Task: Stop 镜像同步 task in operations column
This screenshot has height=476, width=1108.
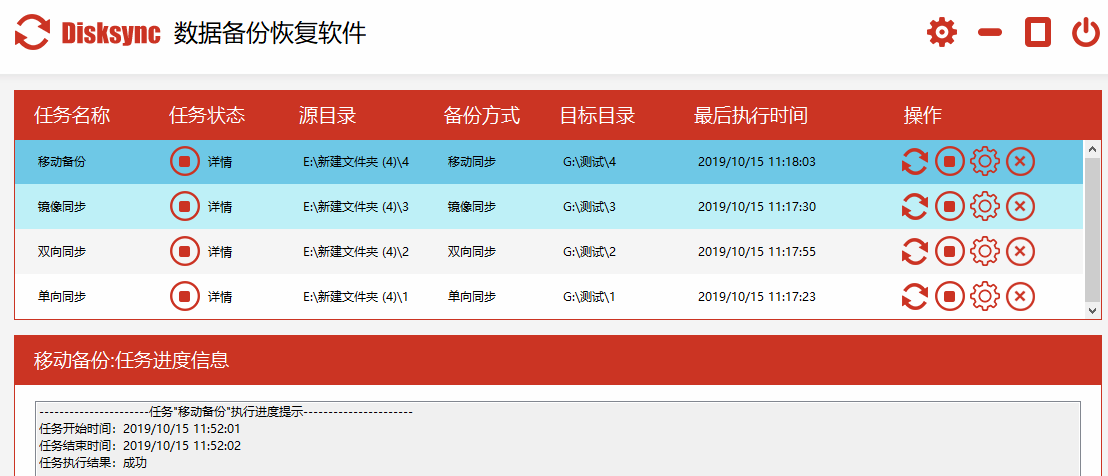Action: click(x=950, y=207)
